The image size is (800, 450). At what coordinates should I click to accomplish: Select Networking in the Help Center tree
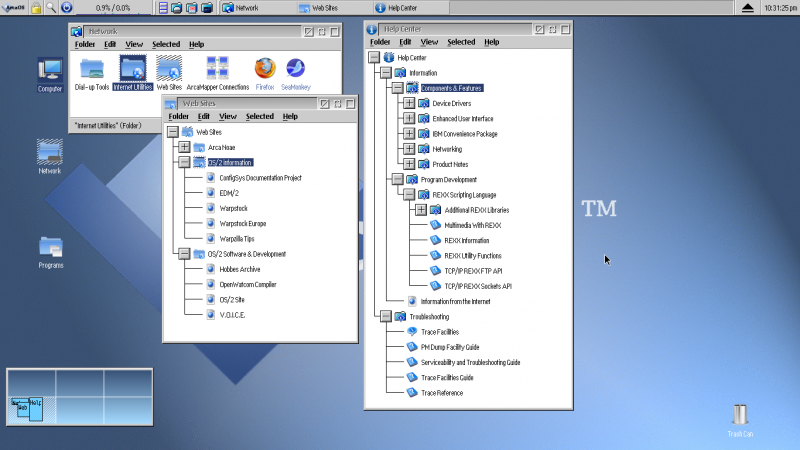[x=447, y=149]
